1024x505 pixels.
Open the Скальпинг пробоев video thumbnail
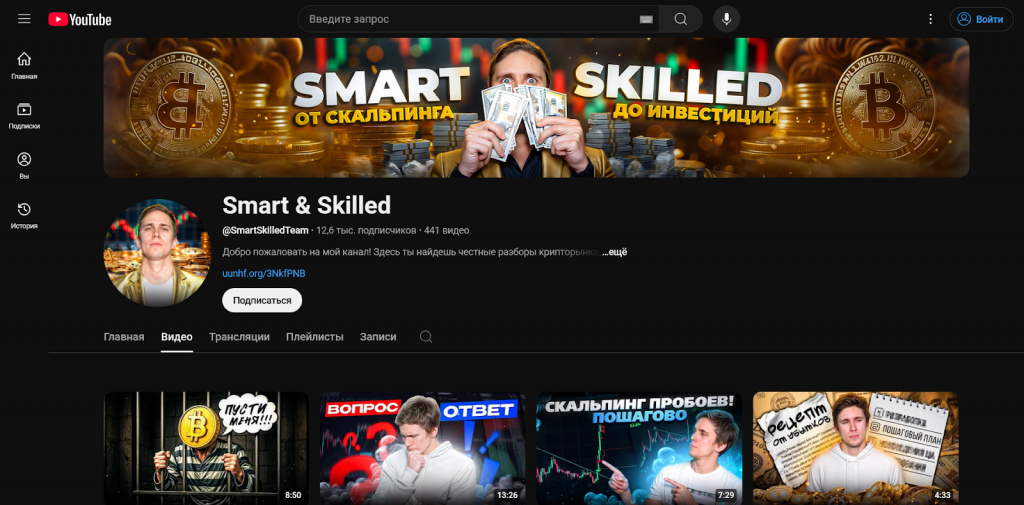coord(639,448)
